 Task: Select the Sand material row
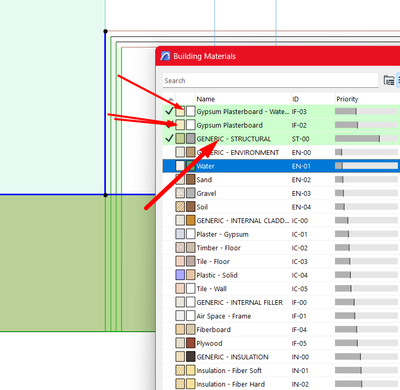(281, 180)
